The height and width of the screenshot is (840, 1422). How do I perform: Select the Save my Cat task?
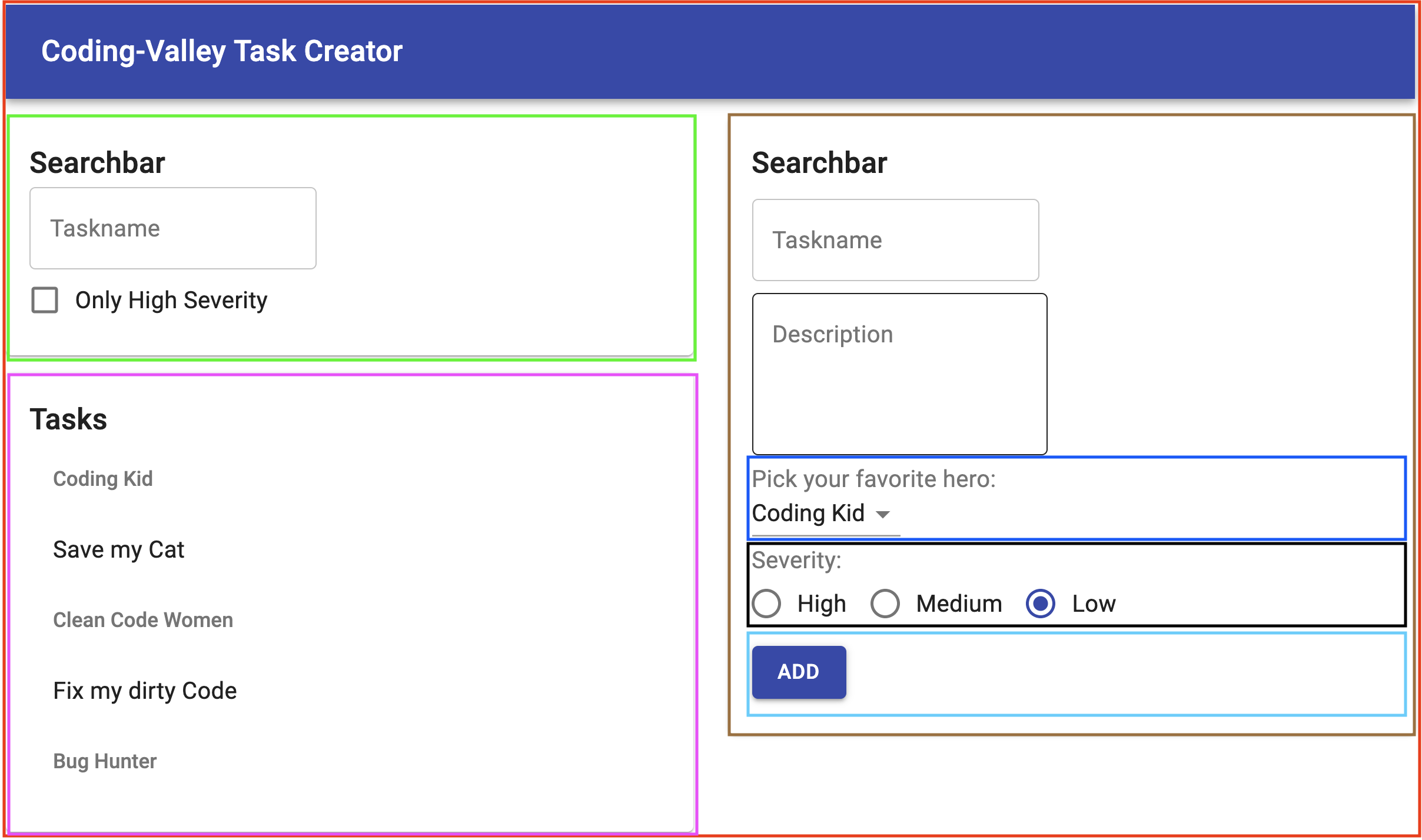[118, 549]
